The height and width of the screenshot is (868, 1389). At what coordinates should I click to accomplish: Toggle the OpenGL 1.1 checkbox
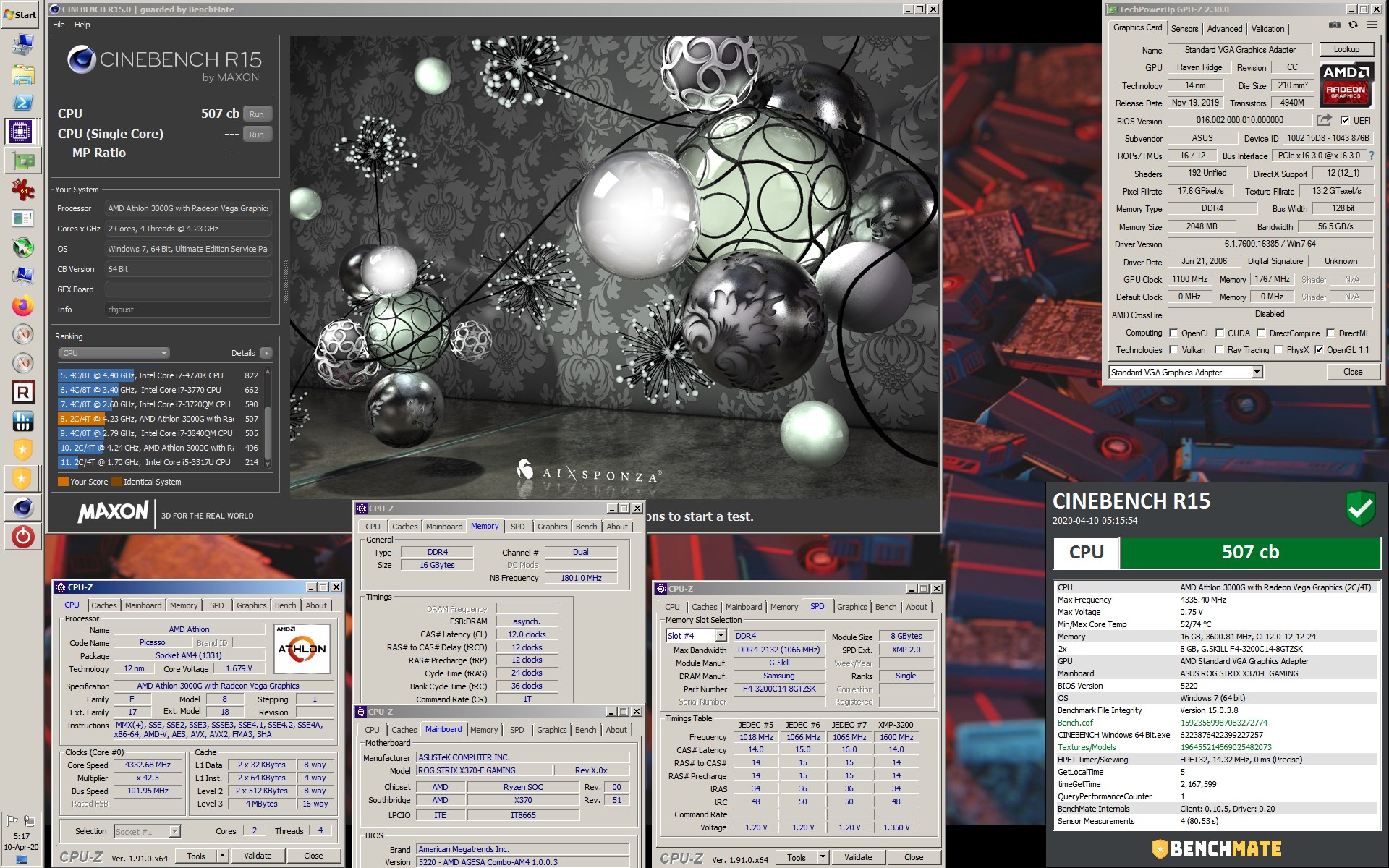point(1319,350)
